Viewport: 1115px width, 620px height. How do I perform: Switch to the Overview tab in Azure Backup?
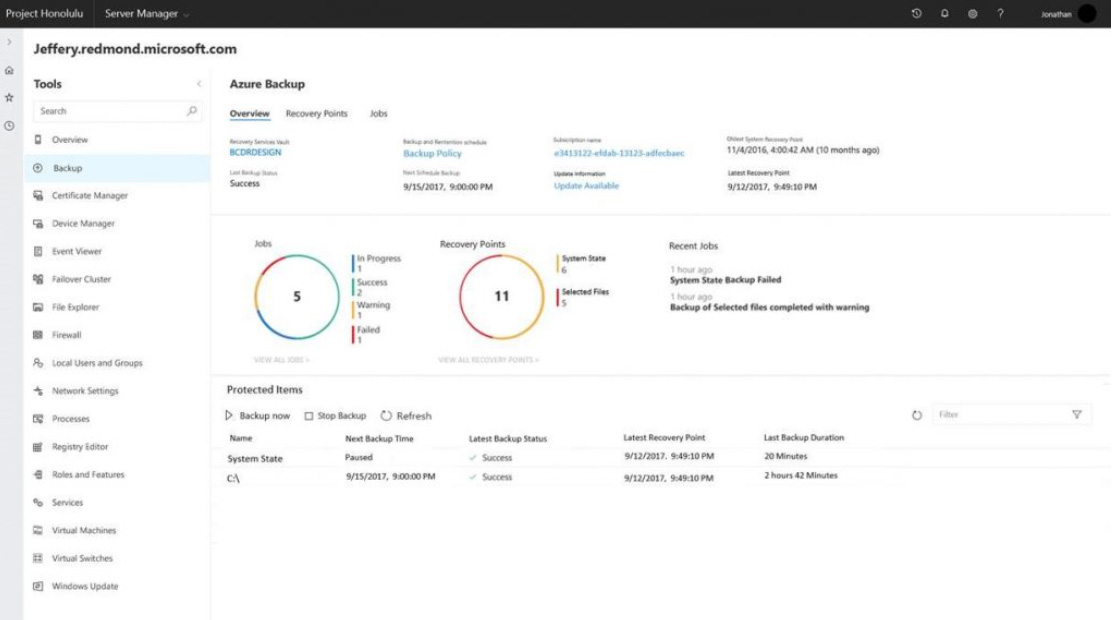click(x=250, y=113)
